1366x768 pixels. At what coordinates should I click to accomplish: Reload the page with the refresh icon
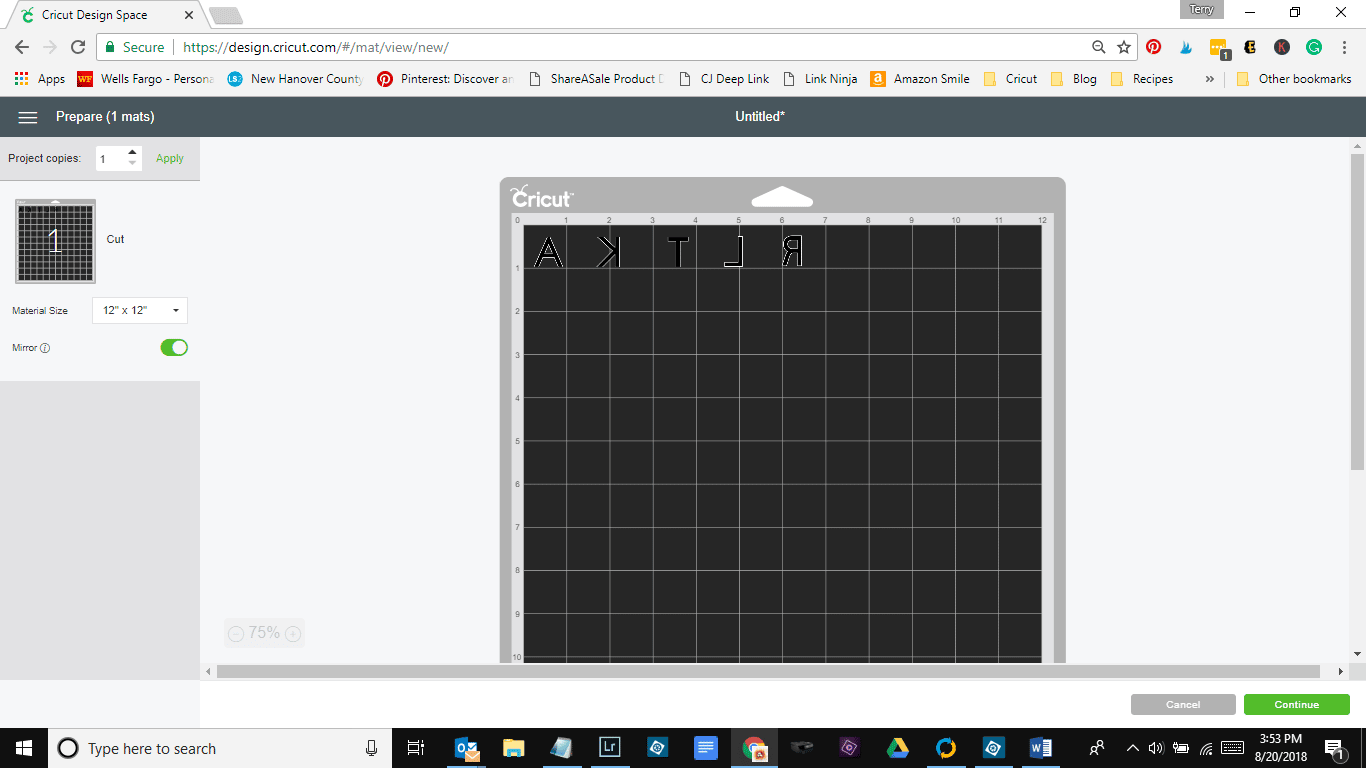tap(78, 47)
